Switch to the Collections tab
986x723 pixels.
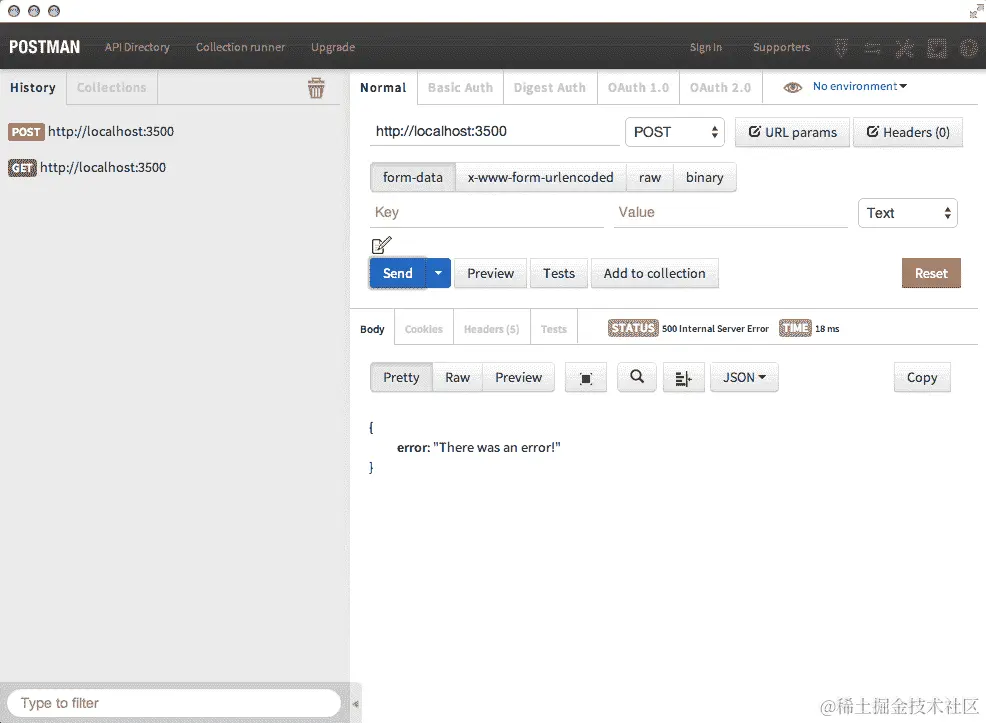[111, 87]
